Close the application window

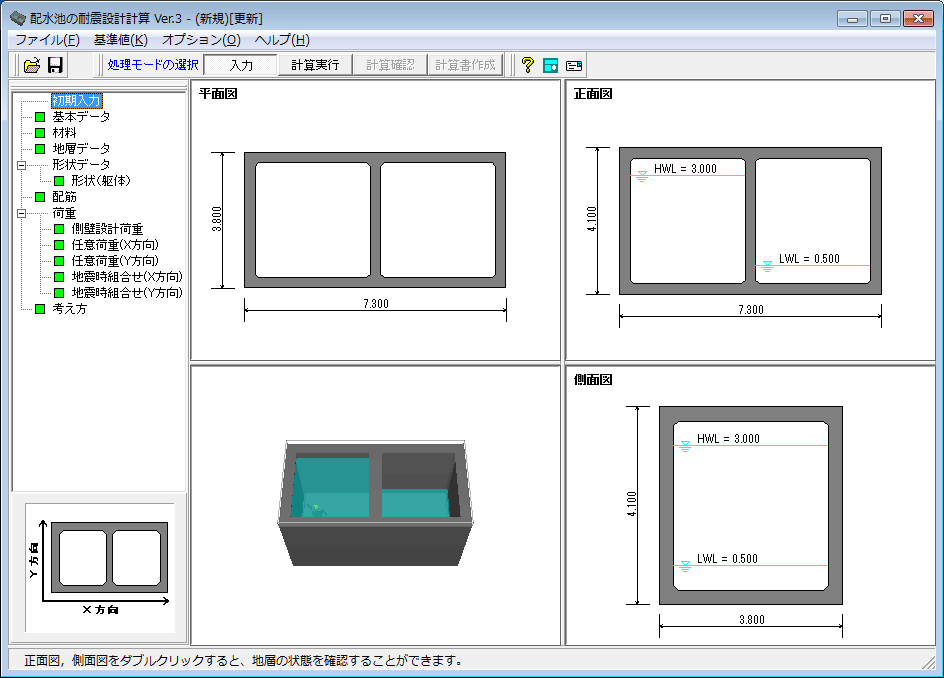click(918, 19)
